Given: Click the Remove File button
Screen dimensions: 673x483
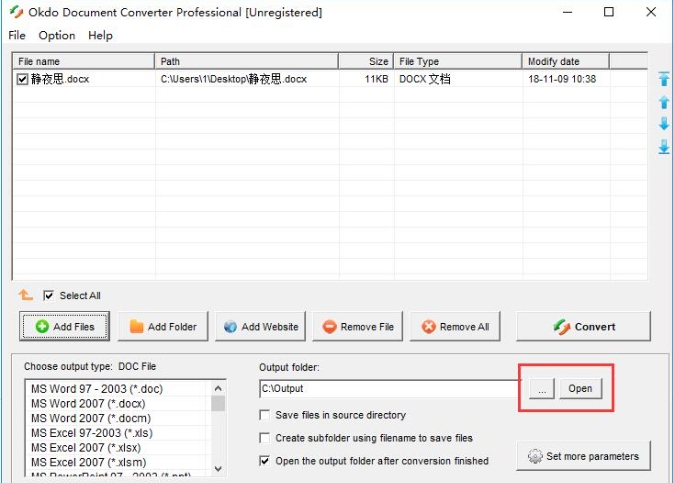Looking at the screenshot, I should [358, 326].
